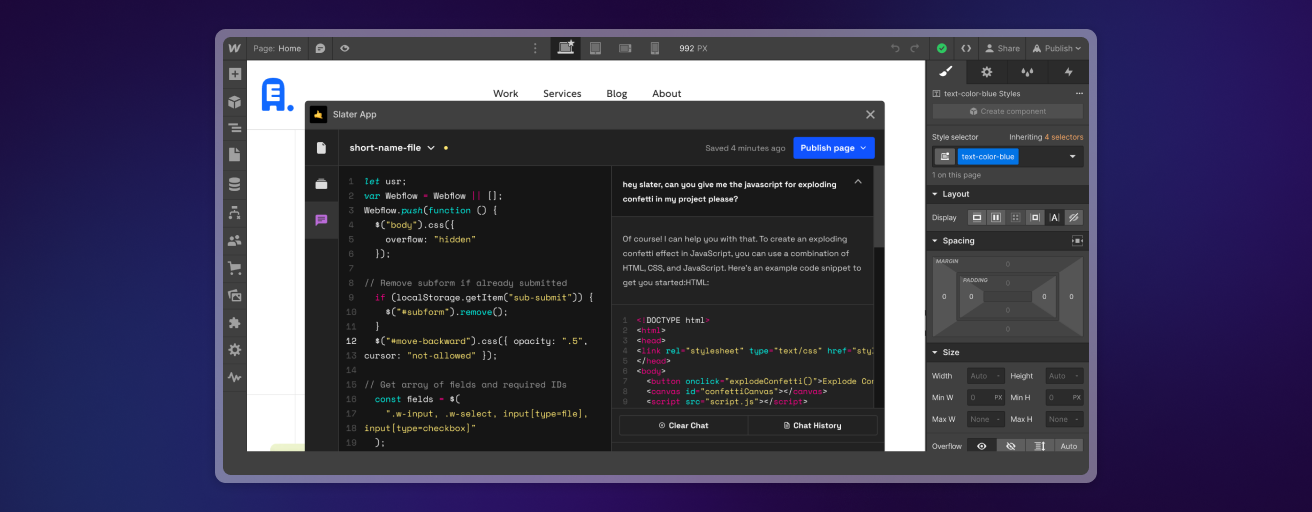Screen dimensions: 1312x512
Task: Set overflow to Auto
Action: tap(1069, 446)
